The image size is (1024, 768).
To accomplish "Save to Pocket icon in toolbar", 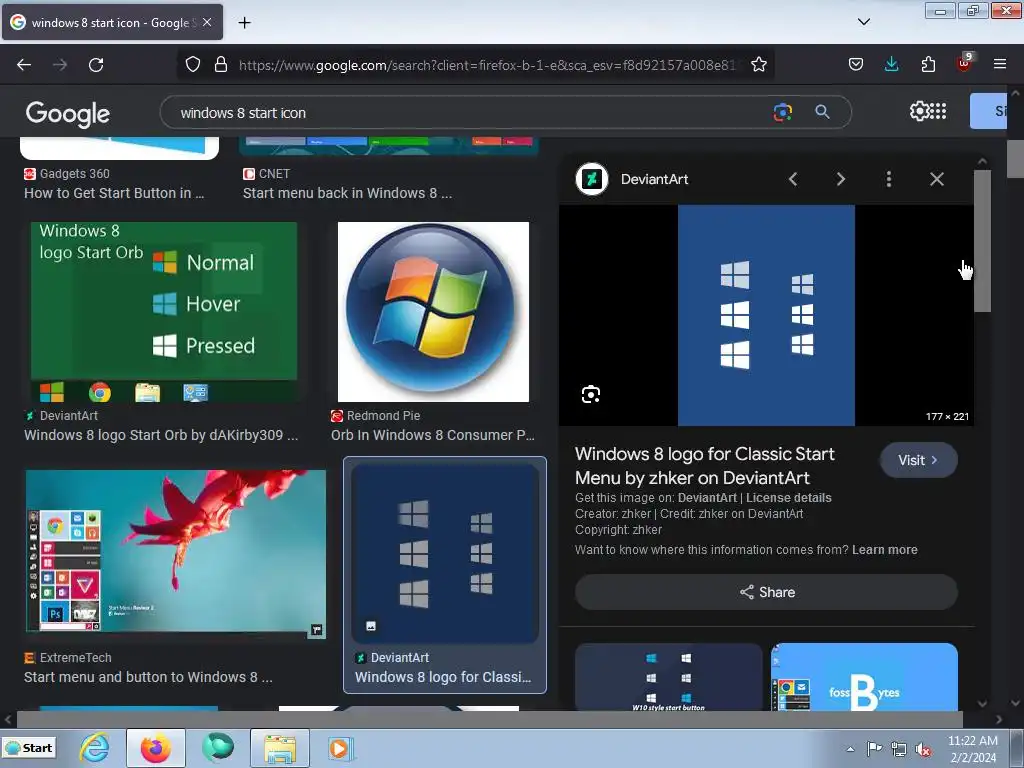I will [856, 65].
